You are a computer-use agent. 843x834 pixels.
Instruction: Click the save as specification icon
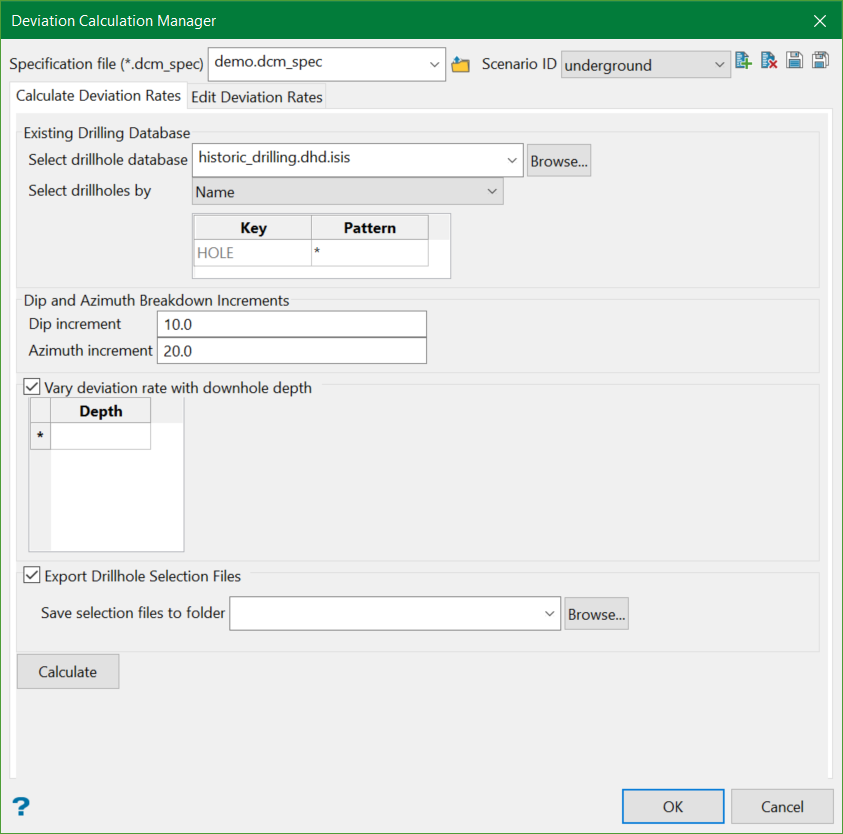(820, 61)
